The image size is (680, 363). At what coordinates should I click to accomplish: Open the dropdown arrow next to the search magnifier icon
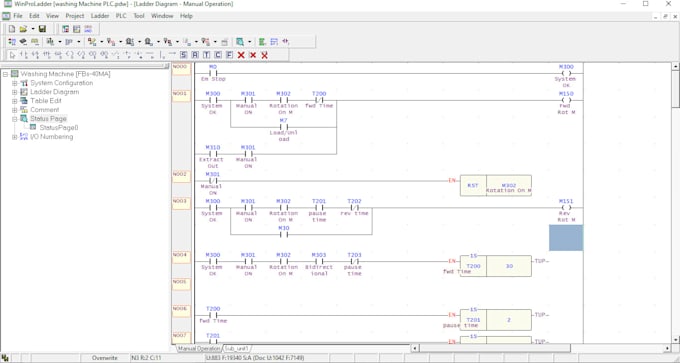(x=249, y=42)
